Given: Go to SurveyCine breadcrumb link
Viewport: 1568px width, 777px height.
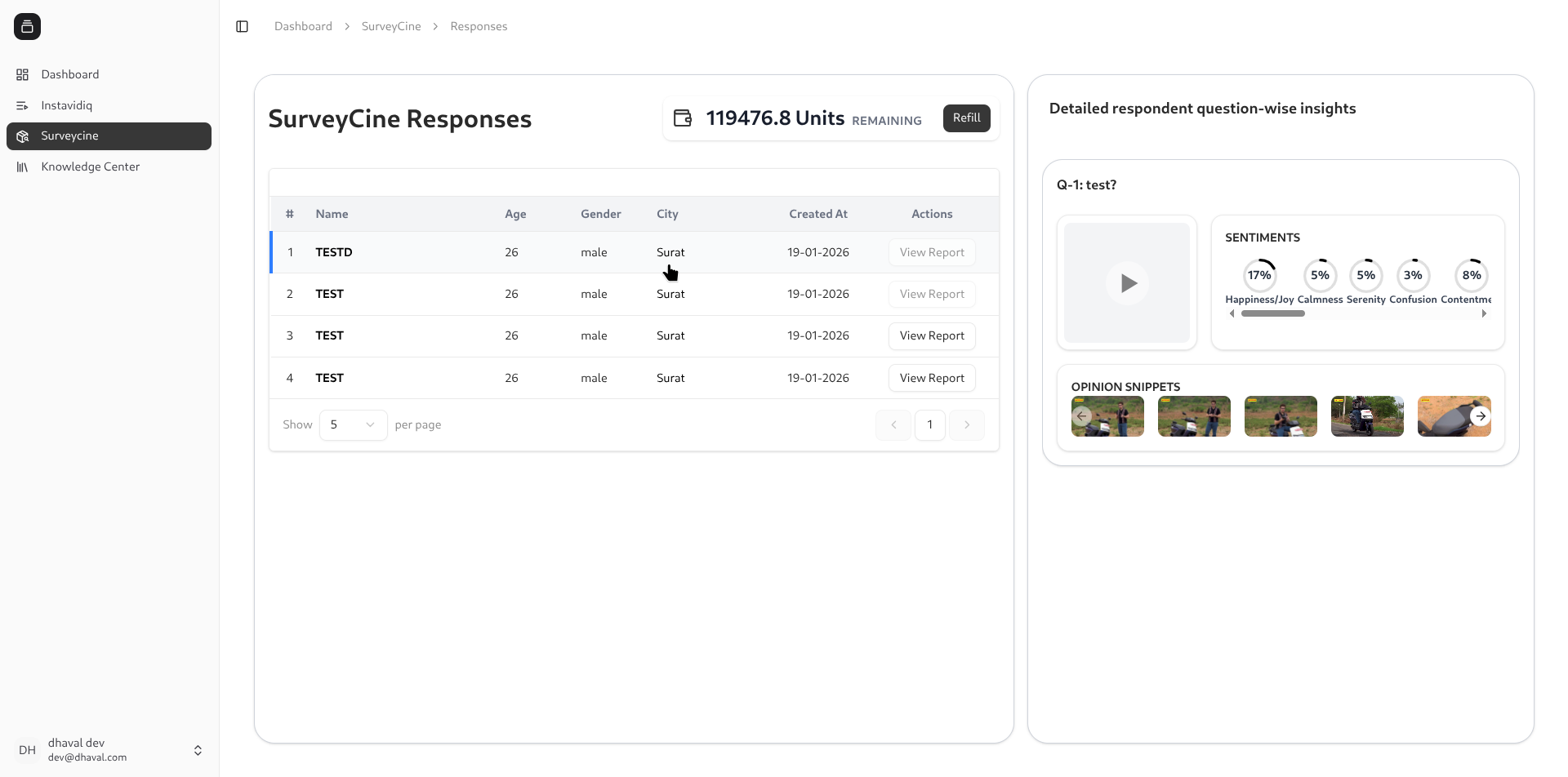Looking at the screenshot, I should pos(391,26).
